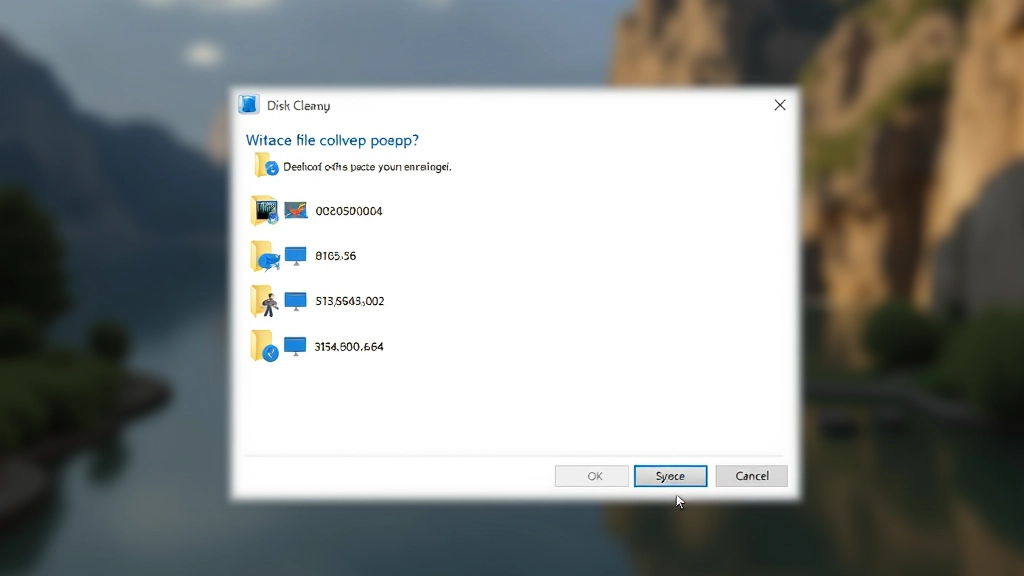This screenshot has width=1024, height=576.
Task: Click the Disk Cleany title bar icon
Action: [249, 104]
